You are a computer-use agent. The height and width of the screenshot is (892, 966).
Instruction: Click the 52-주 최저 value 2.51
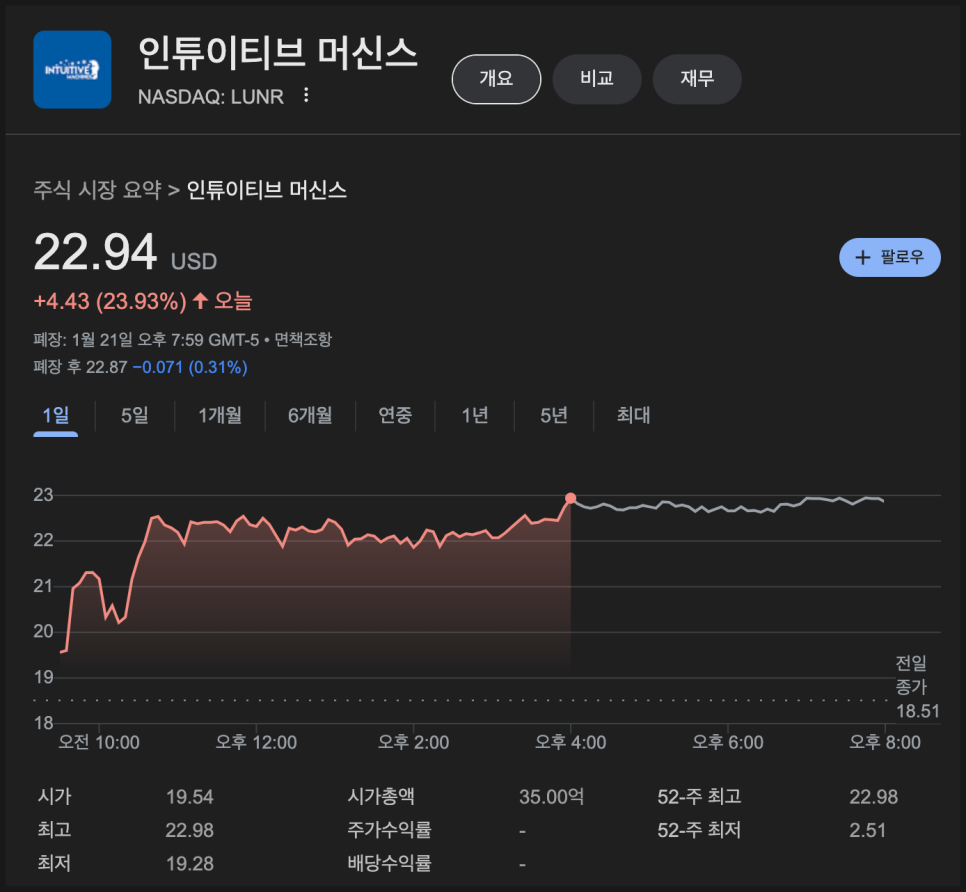[x=867, y=830]
